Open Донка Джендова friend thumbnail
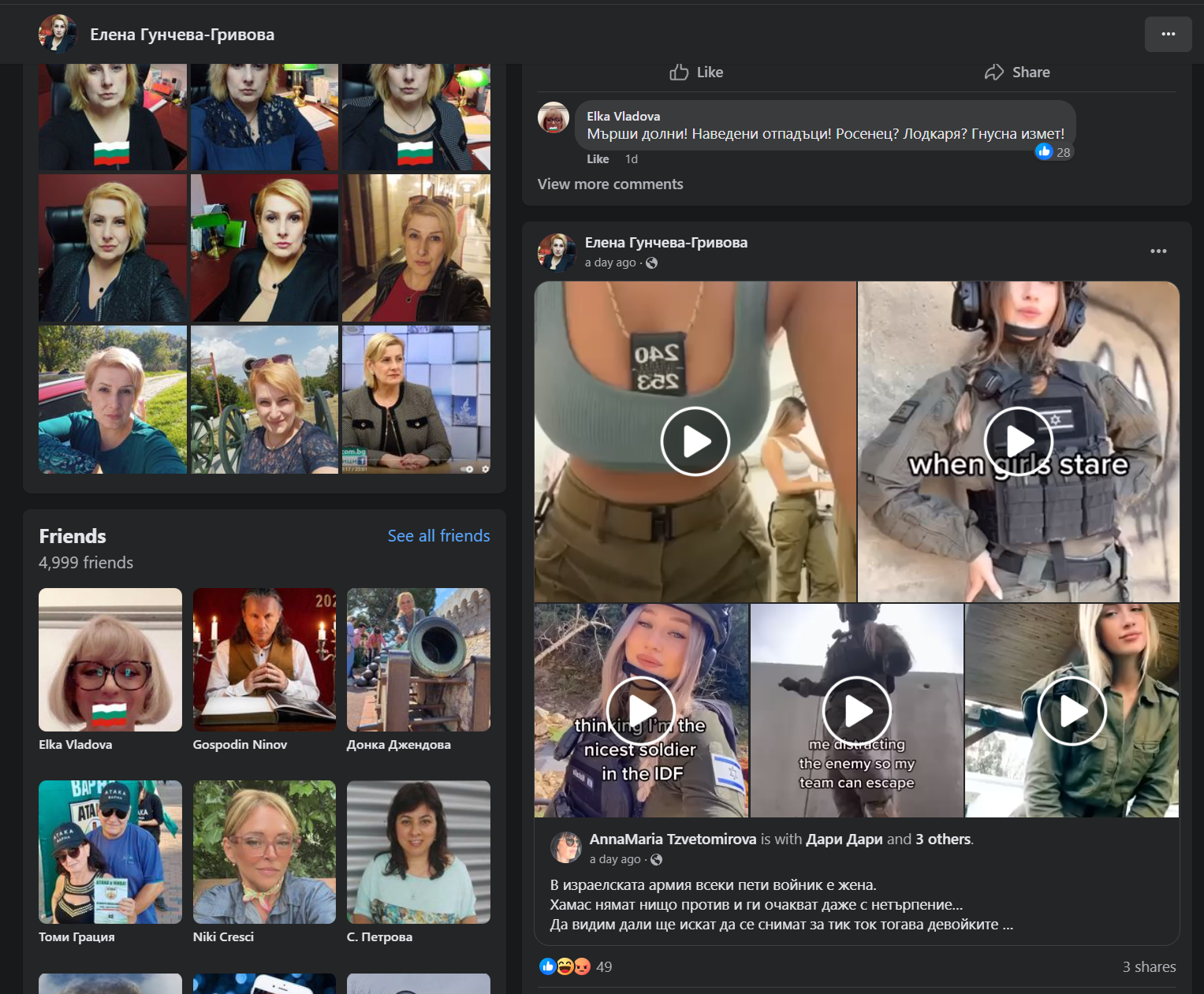Viewport: 1204px width, 994px height. (419, 660)
